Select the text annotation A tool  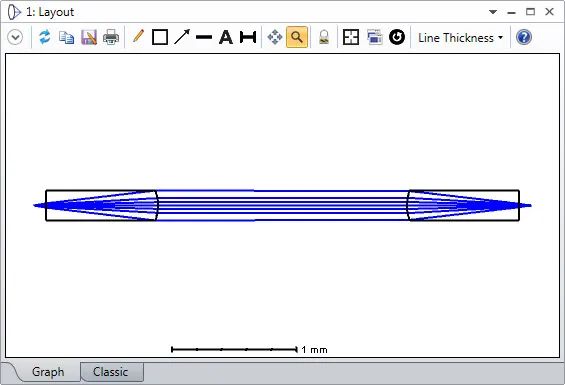[x=226, y=37]
